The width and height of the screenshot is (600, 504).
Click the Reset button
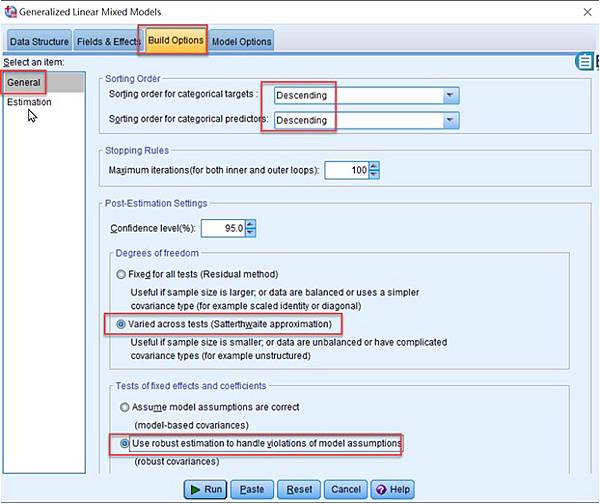click(x=299, y=489)
